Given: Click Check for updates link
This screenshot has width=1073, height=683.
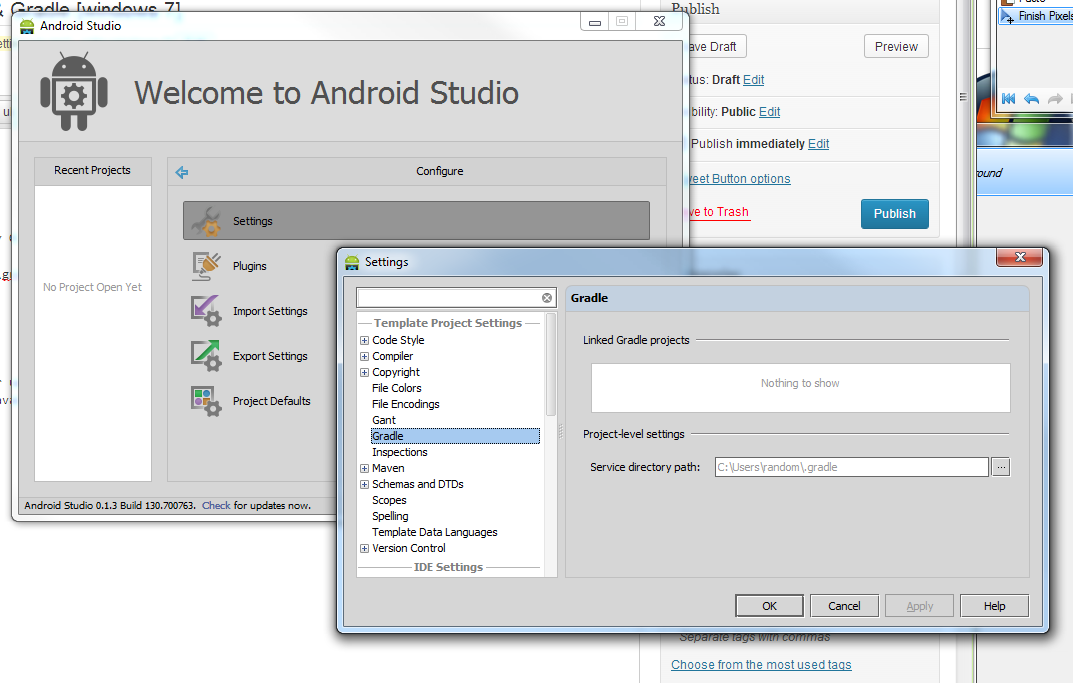Looking at the screenshot, I should [216, 506].
